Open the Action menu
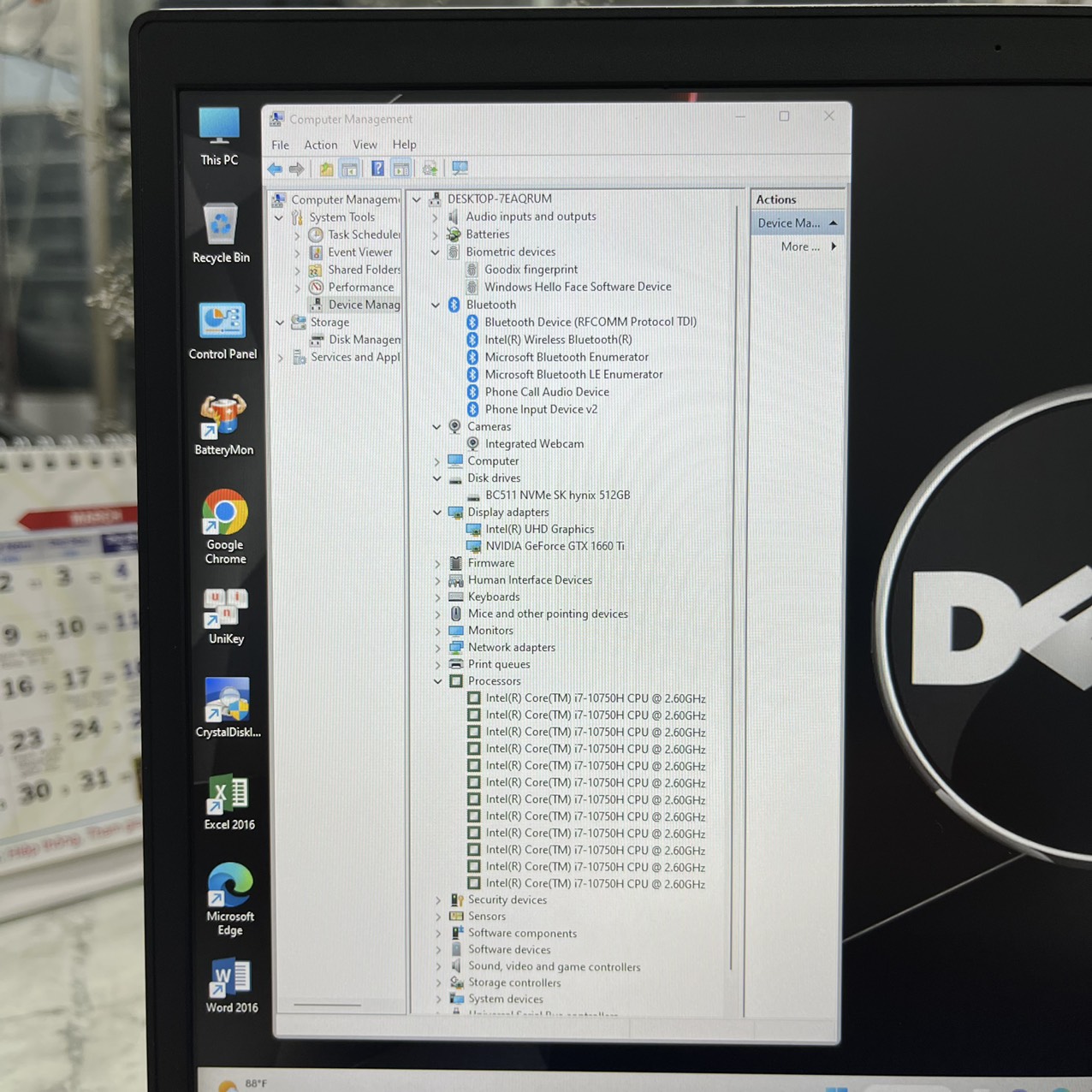This screenshot has height=1092, width=1092. 321,145
